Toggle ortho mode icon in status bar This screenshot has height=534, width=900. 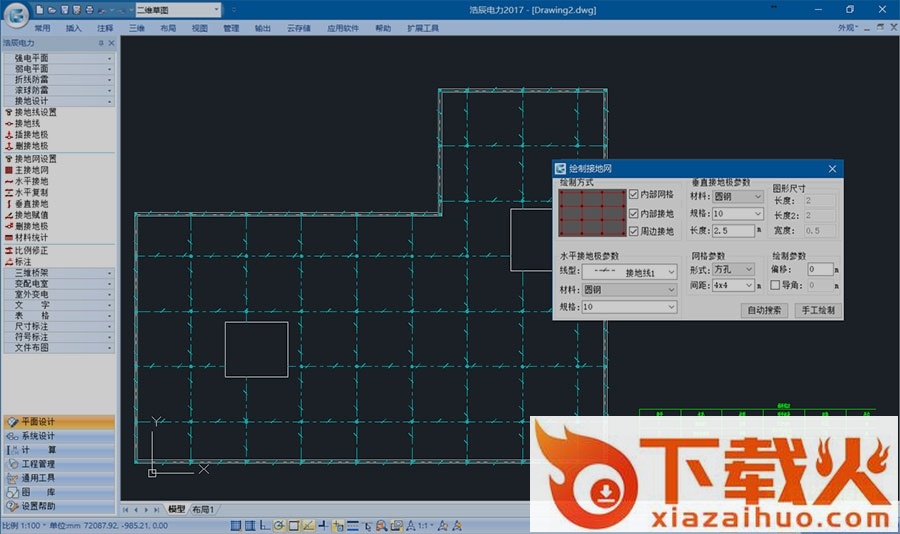pyautogui.click(x=265, y=525)
